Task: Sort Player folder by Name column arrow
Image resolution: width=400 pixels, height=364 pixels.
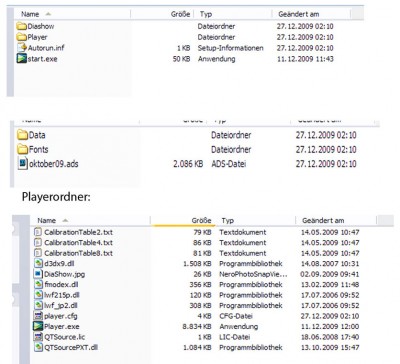Action: tap(65, 220)
